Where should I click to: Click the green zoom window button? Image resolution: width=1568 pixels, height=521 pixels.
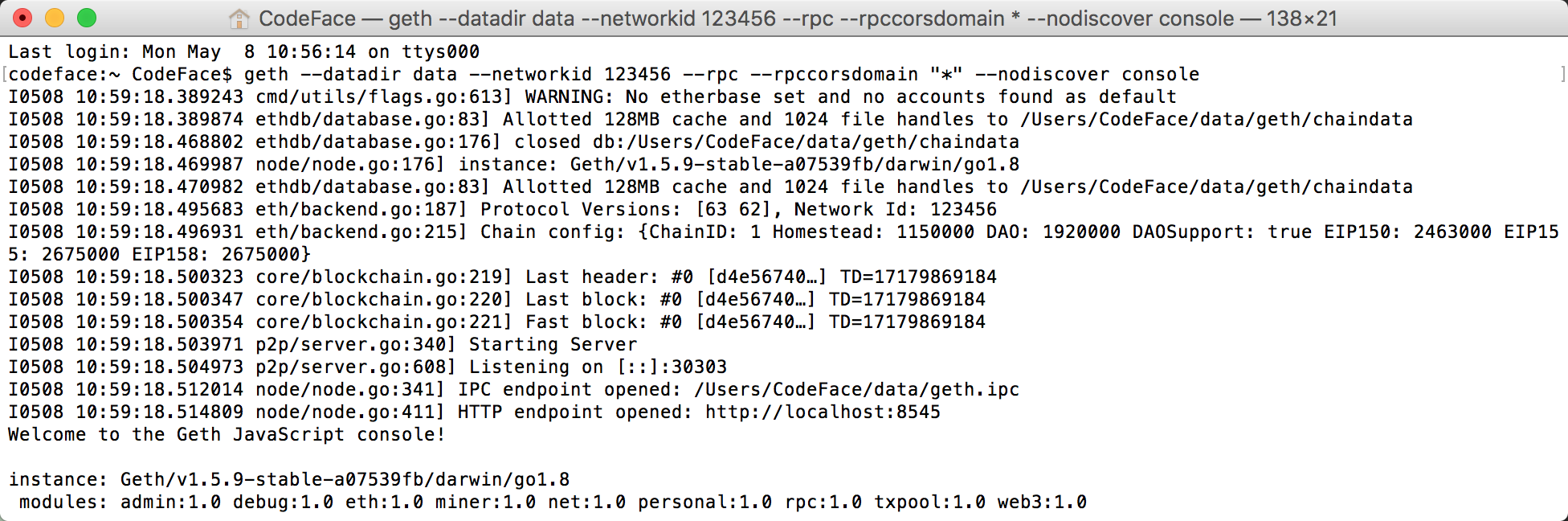[87, 18]
